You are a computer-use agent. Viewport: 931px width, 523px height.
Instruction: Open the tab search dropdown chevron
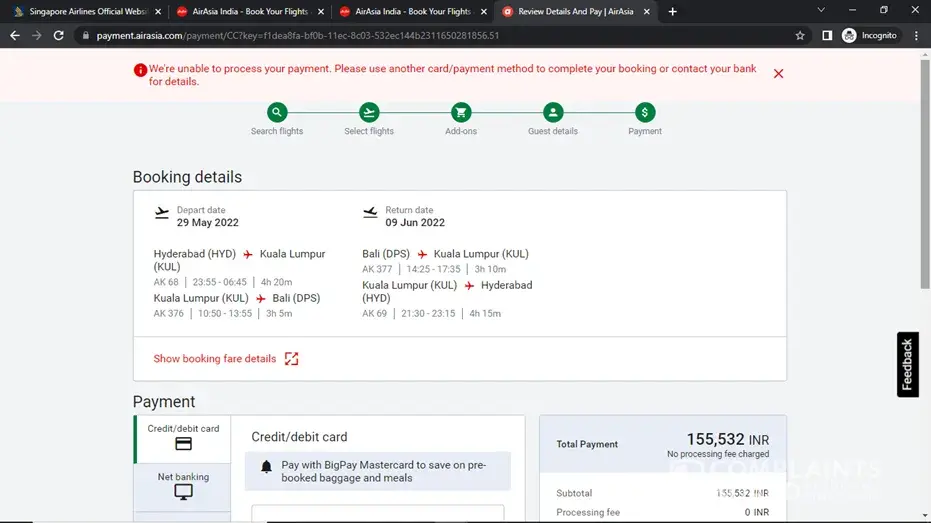(x=821, y=10)
